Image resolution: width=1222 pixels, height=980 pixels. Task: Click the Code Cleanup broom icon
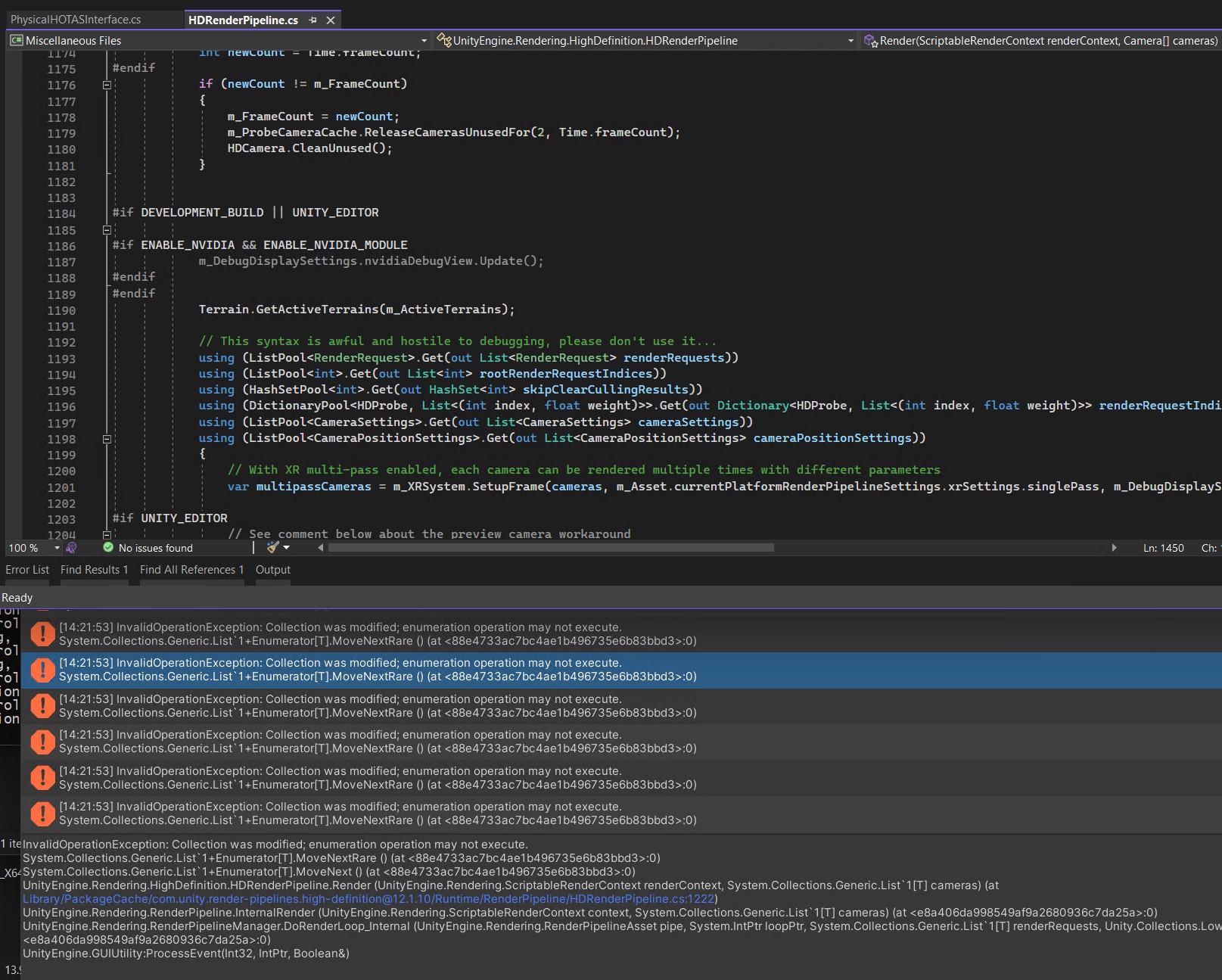(274, 547)
